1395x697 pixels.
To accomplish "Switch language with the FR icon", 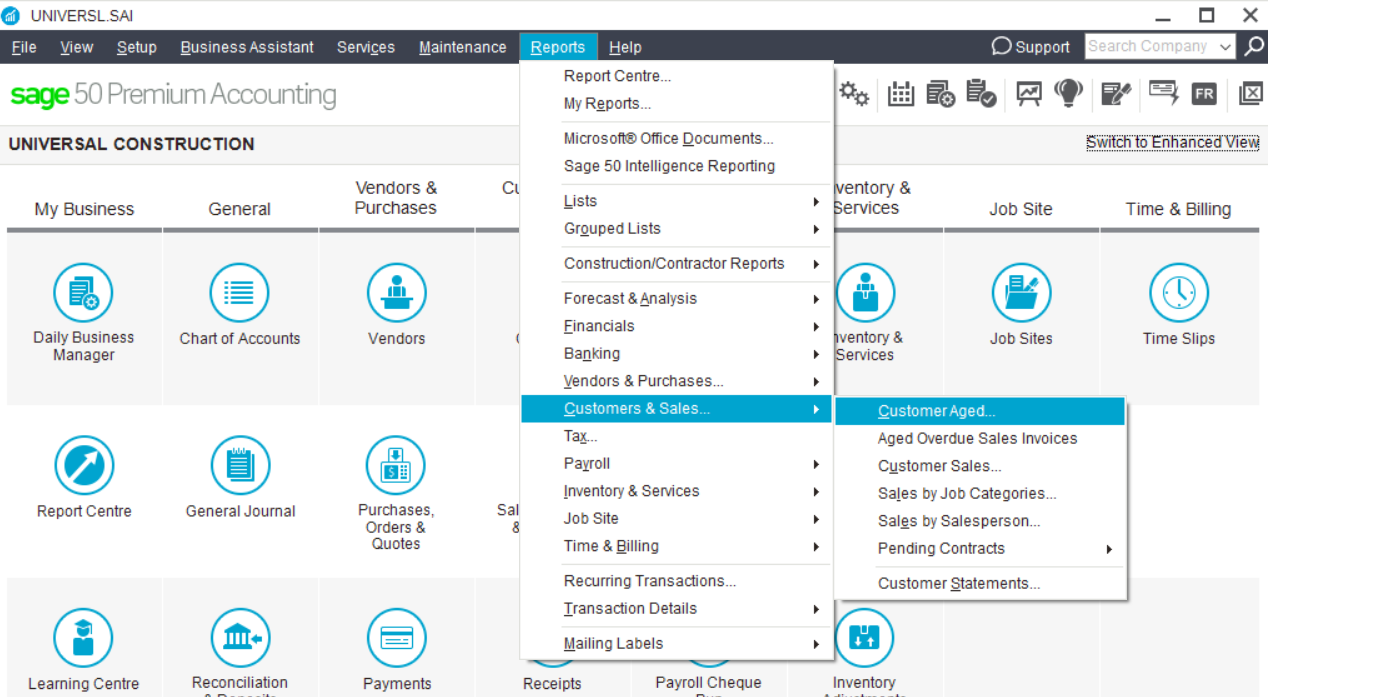I will (1204, 94).
